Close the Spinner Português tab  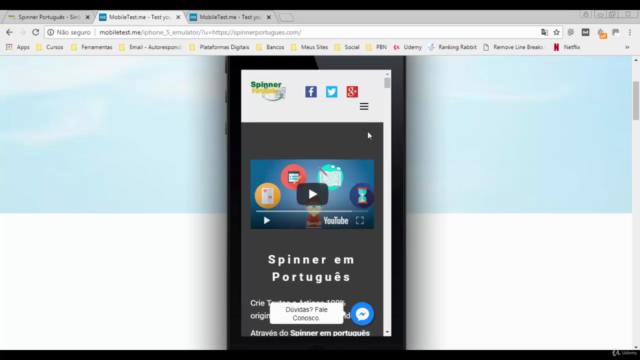(x=87, y=17)
